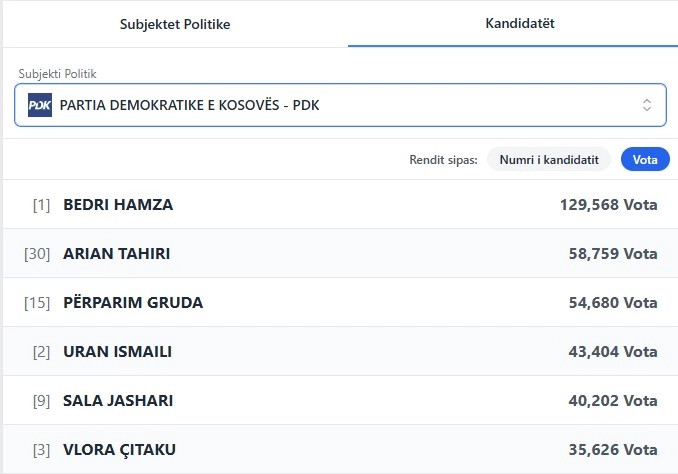
Task: Expand the Subjekti Politik dropdown chevron
Action: click(x=647, y=105)
